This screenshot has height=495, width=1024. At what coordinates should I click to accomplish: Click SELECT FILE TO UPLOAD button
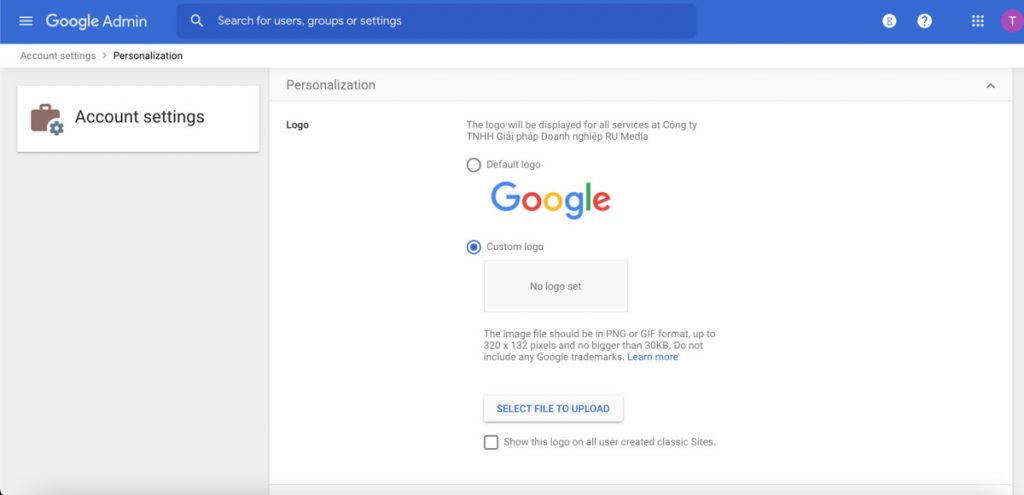click(553, 409)
